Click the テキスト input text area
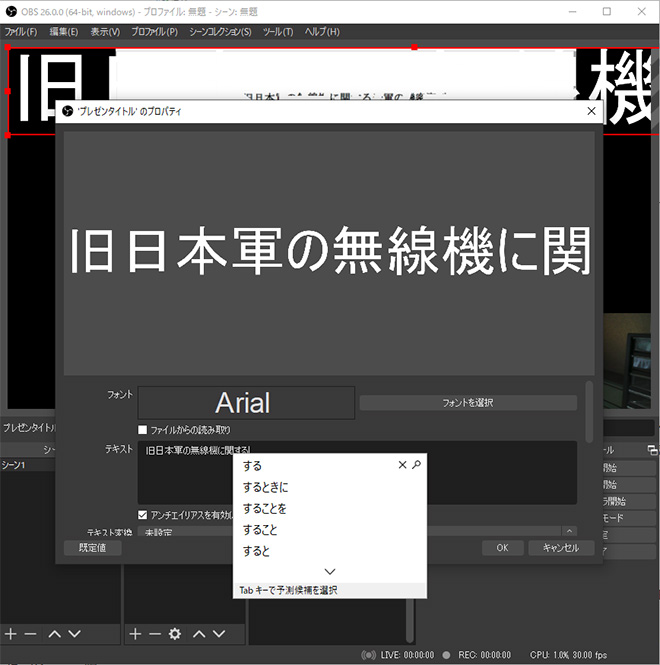Image resolution: width=660 pixels, height=665 pixels. pyautogui.click(x=357, y=472)
